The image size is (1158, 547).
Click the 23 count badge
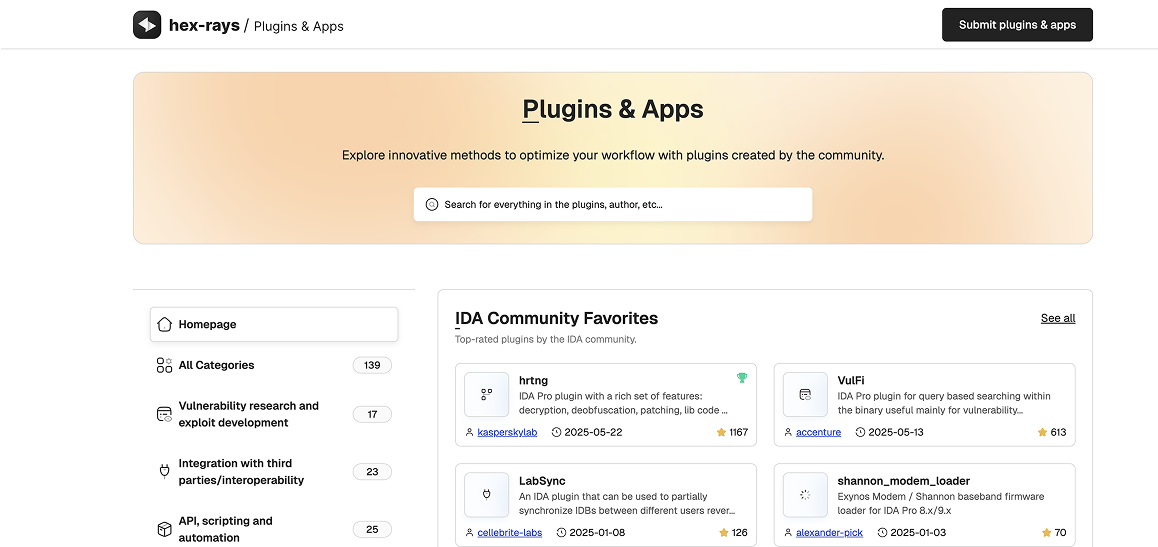[x=372, y=472]
